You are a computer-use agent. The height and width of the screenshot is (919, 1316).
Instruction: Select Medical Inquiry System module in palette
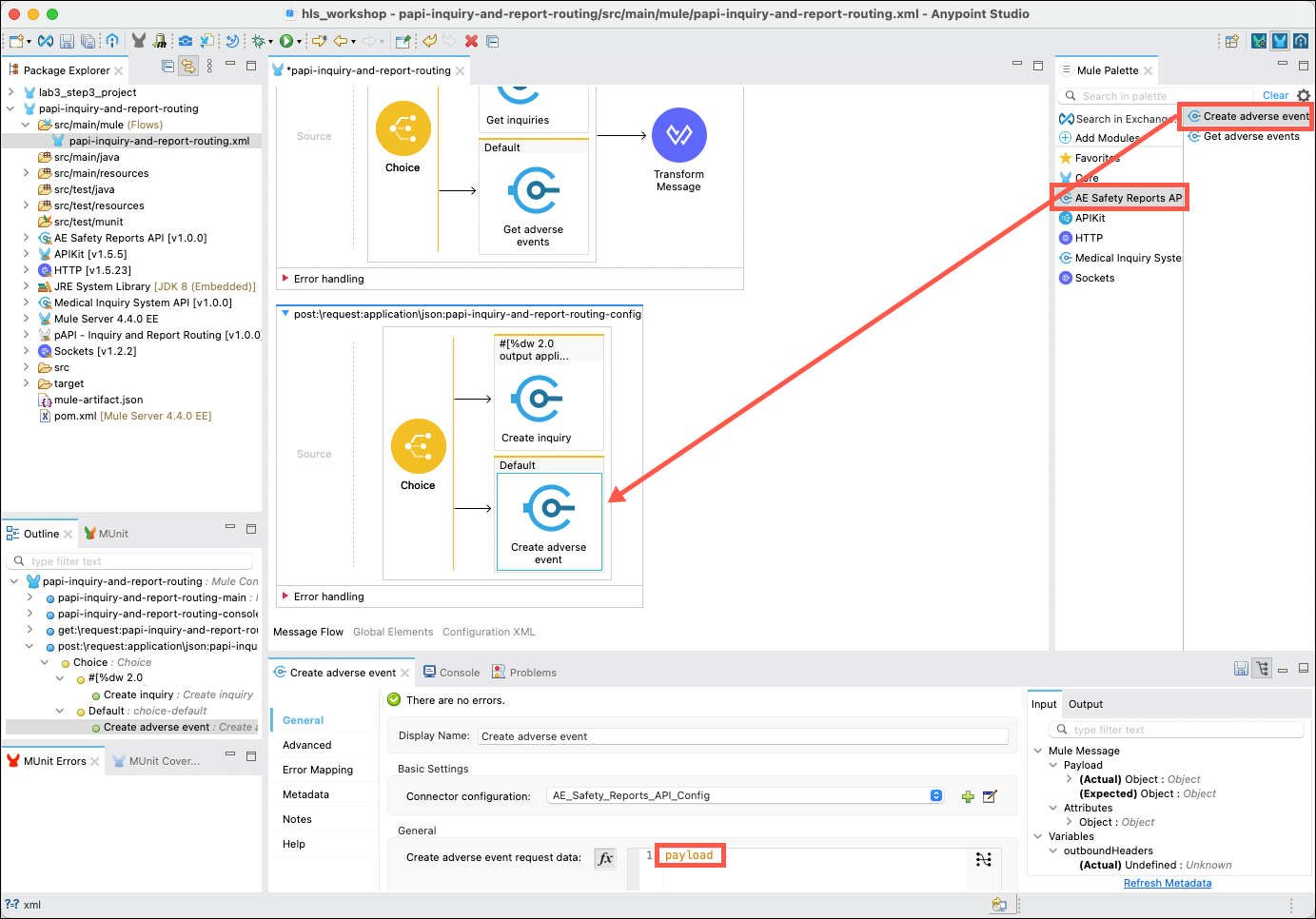tap(1120, 258)
